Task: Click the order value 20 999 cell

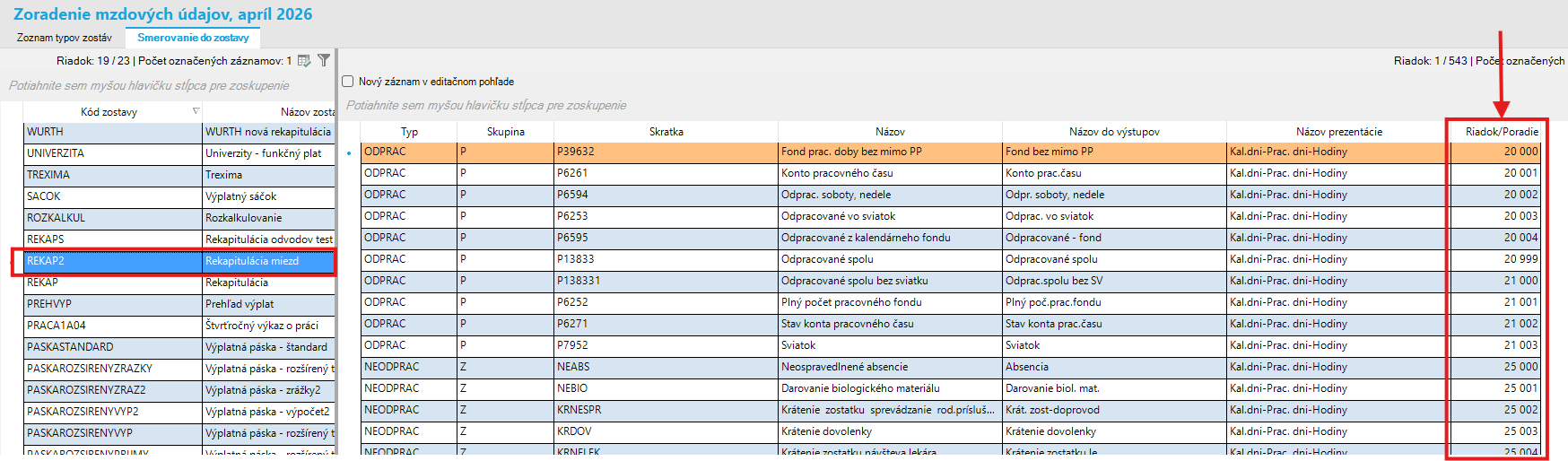Action: coord(1495,259)
